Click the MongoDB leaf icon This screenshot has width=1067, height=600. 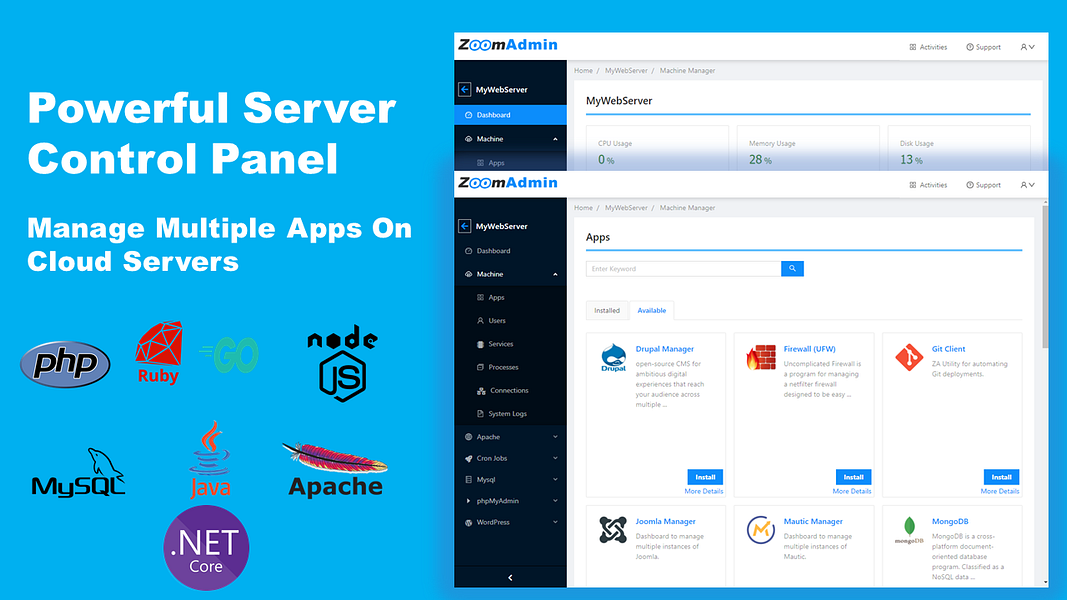point(909,530)
